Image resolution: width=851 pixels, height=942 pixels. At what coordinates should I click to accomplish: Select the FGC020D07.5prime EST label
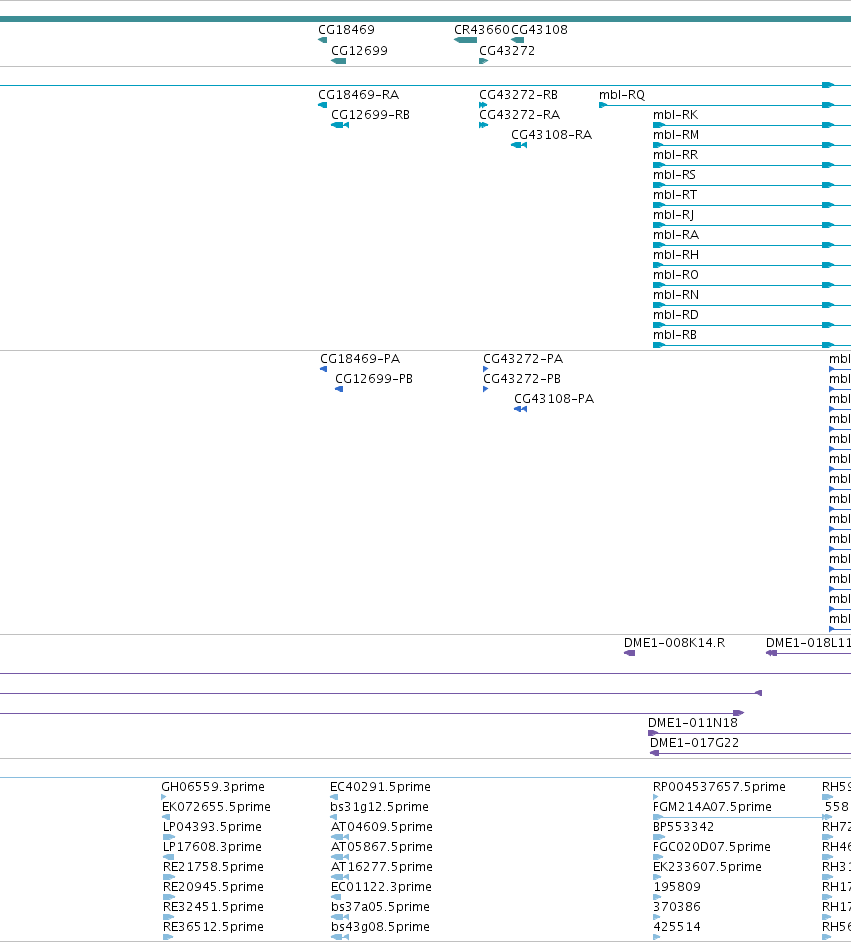click(712, 846)
